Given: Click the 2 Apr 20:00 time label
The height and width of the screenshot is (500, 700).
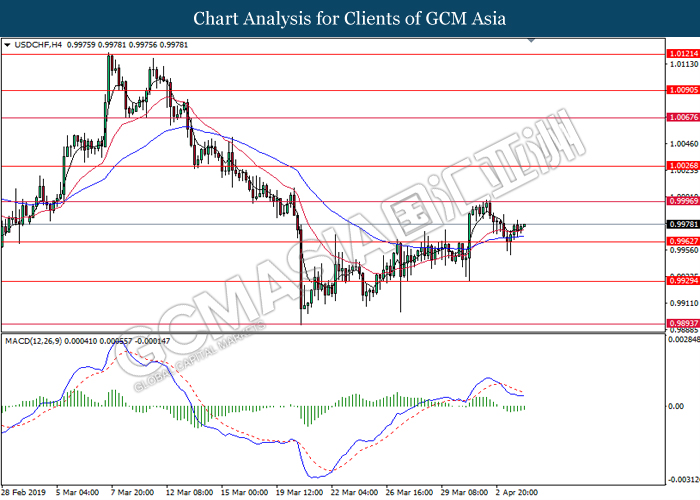Looking at the screenshot, I should (x=517, y=492).
